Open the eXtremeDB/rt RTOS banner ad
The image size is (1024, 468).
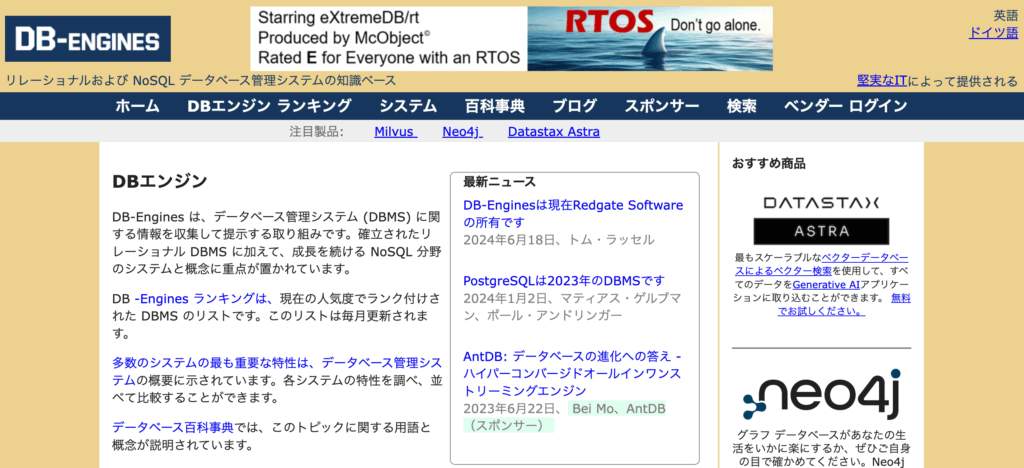click(511, 39)
